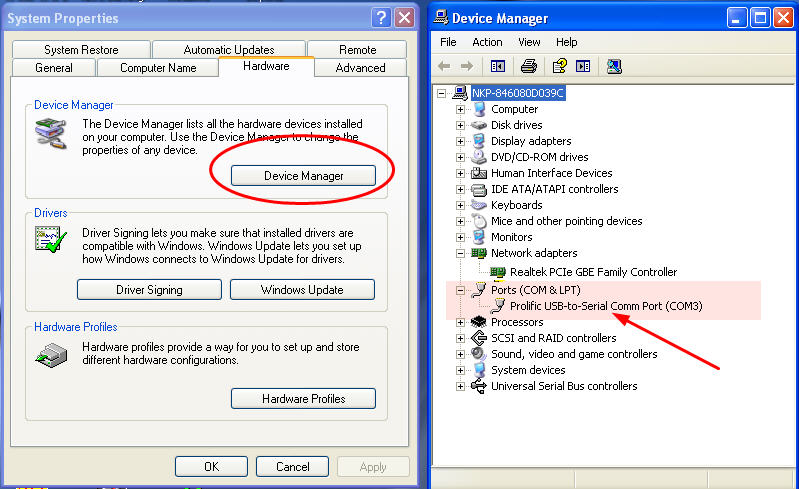Click the Scan for hardware changes icon
The height and width of the screenshot is (489, 799).
click(x=614, y=66)
